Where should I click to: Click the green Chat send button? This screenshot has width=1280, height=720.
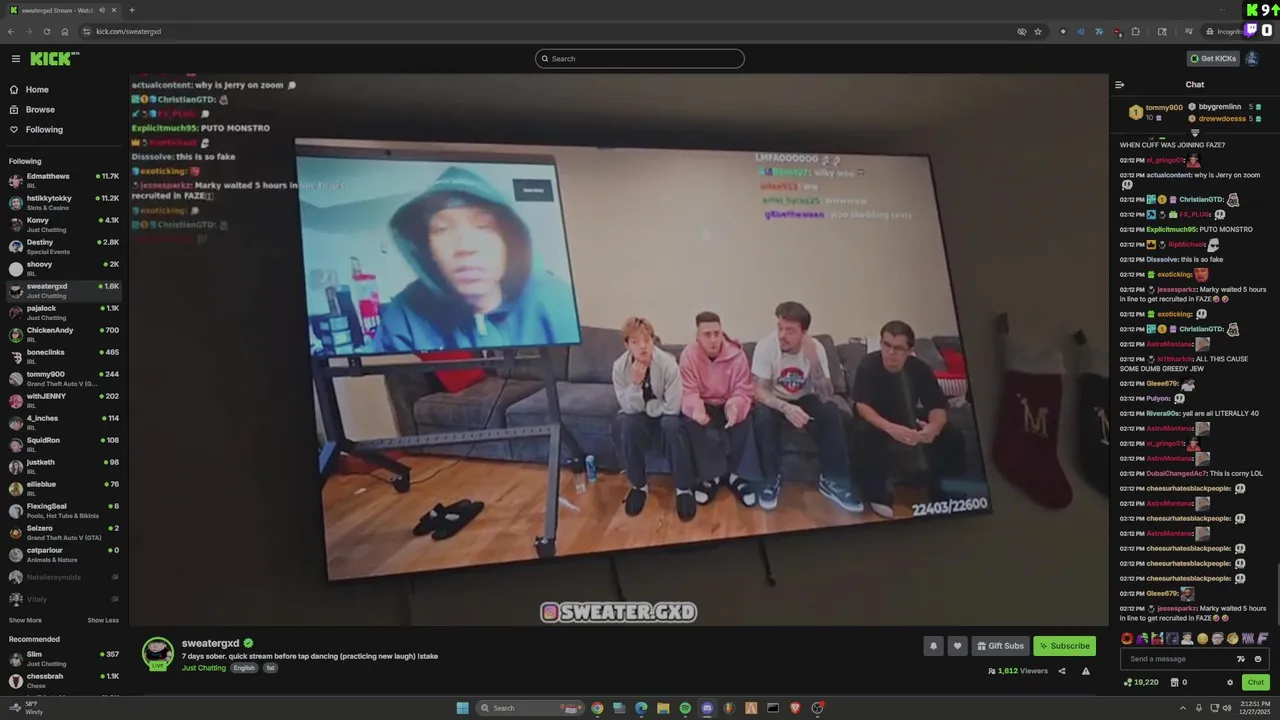click(x=1255, y=683)
